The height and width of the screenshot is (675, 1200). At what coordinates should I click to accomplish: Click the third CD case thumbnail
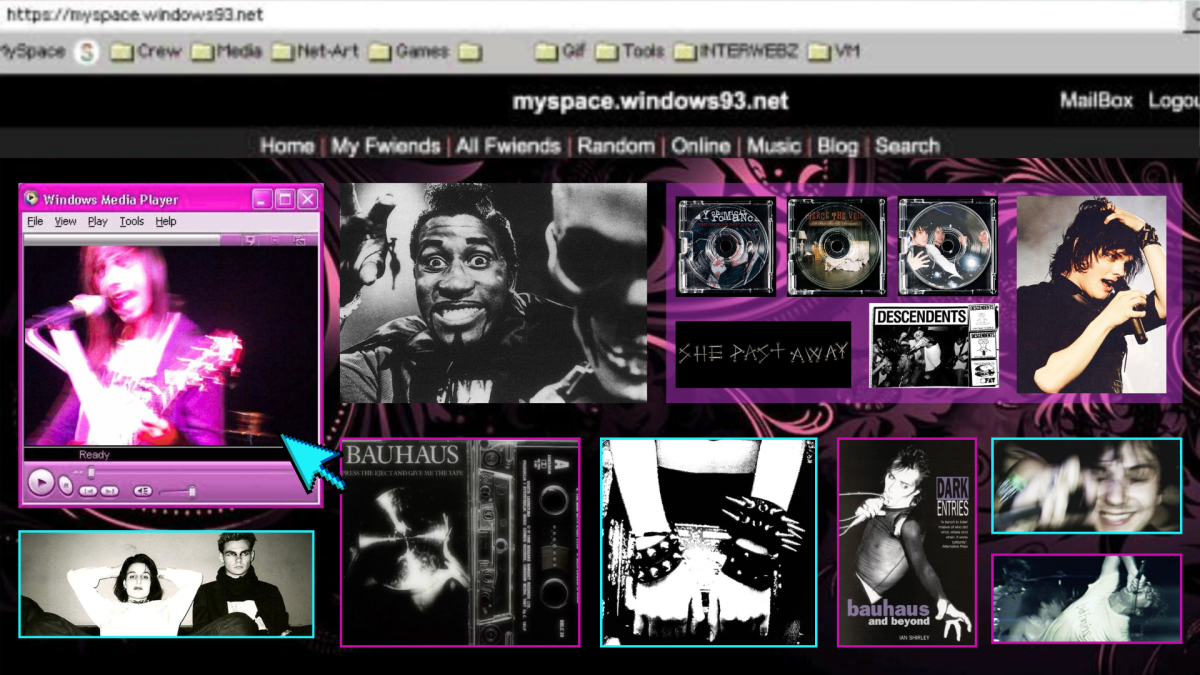947,246
